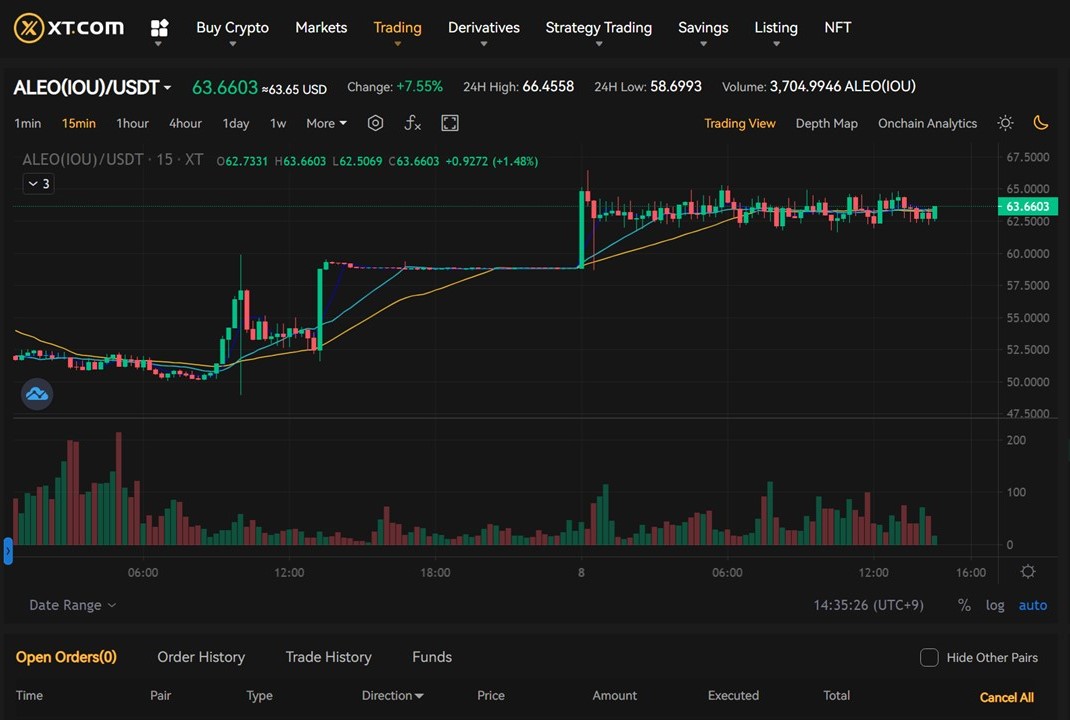Switch to light theme sun icon
The height and width of the screenshot is (720, 1070).
[x=1005, y=123]
